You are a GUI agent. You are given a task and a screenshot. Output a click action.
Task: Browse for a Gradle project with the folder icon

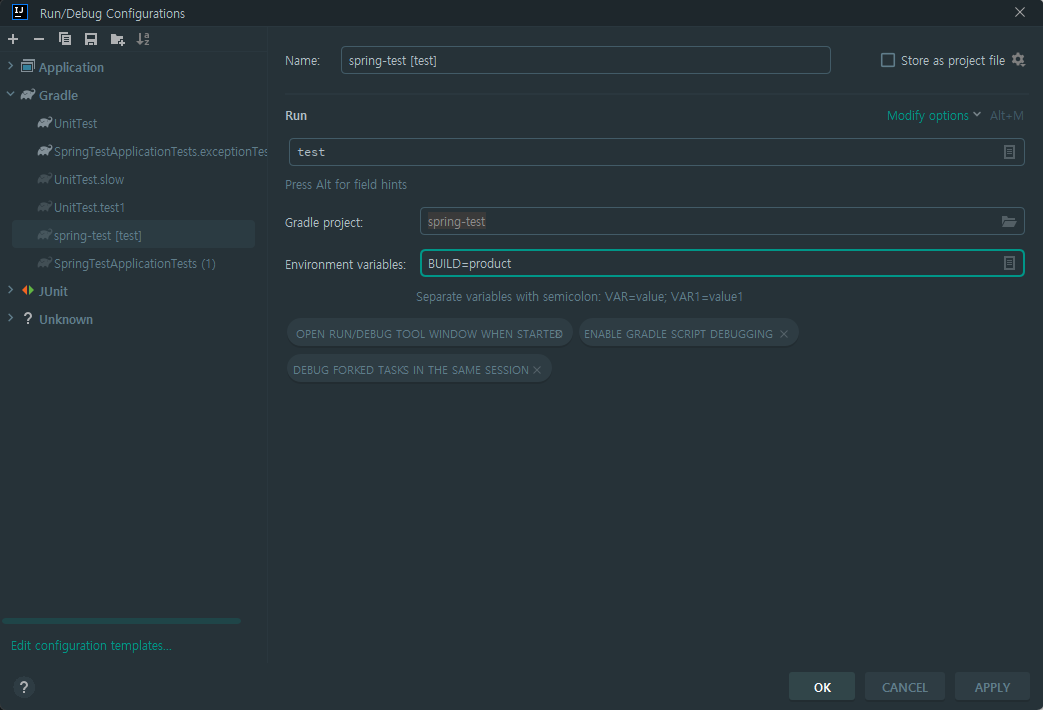1009,222
